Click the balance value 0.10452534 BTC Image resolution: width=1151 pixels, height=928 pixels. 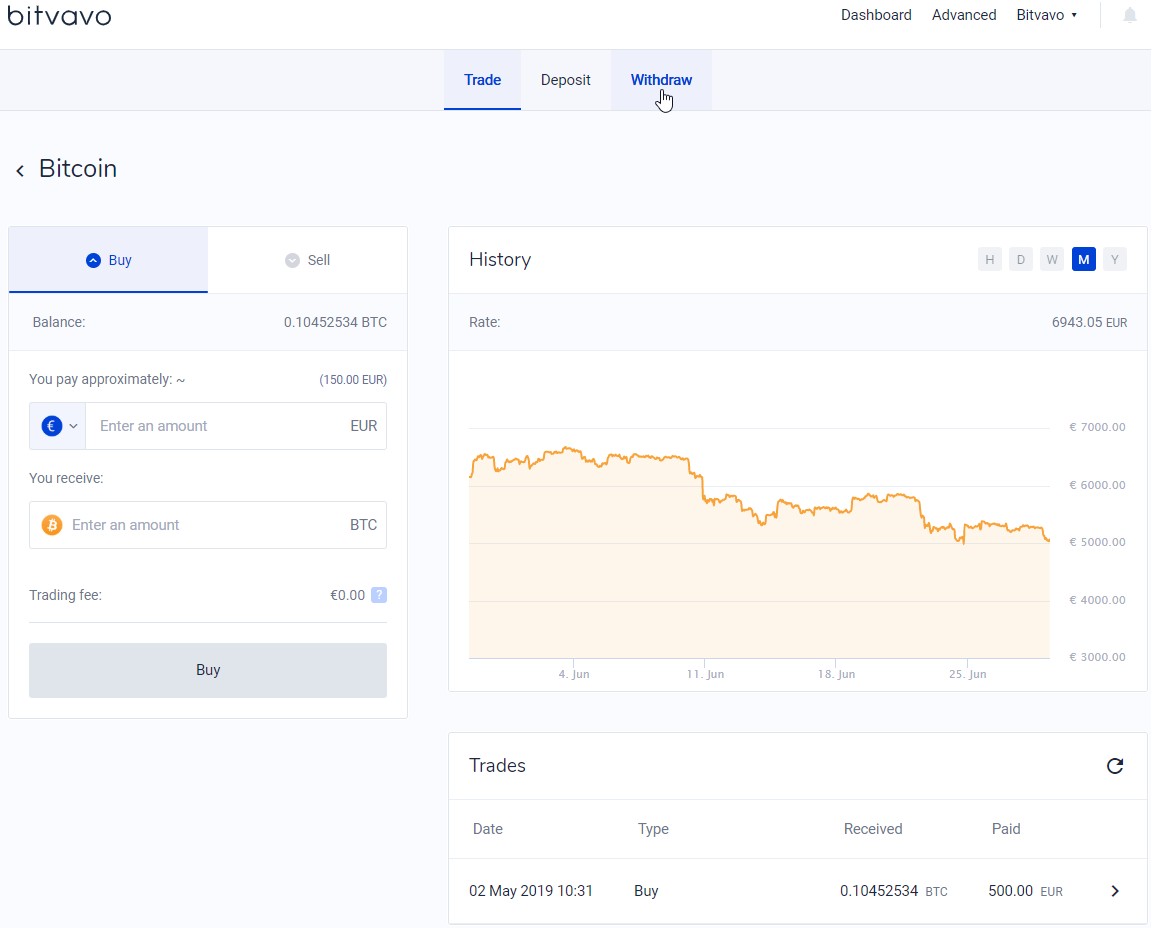click(335, 322)
